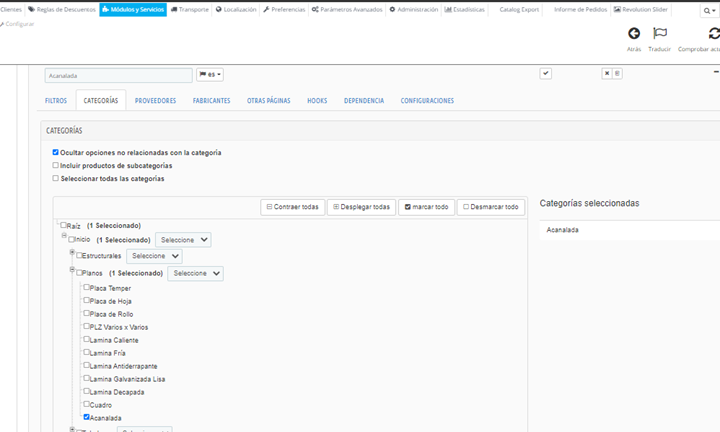Click the Contraer todas button
This screenshot has width=720, height=432.
[x=293, y=207]
